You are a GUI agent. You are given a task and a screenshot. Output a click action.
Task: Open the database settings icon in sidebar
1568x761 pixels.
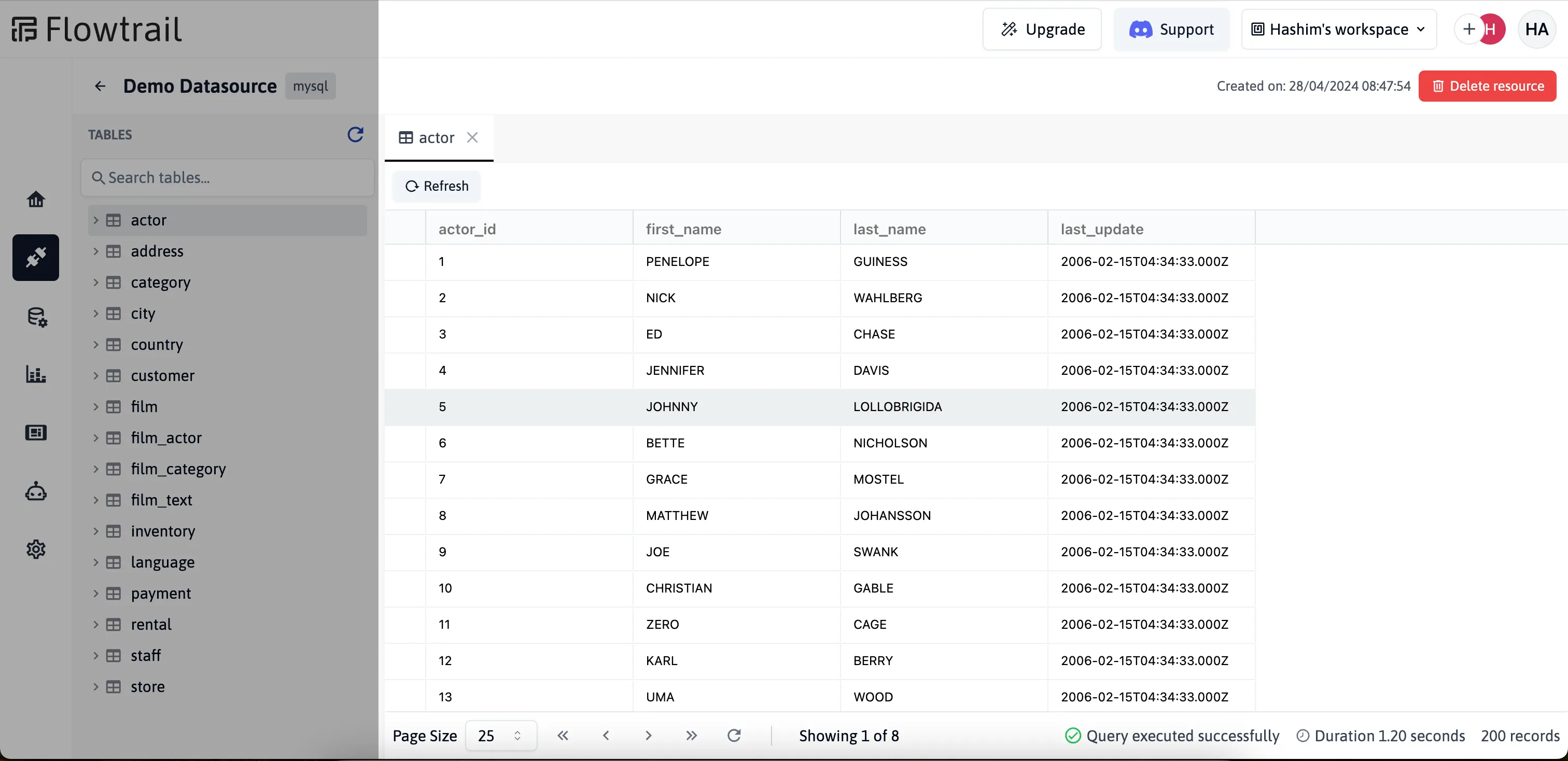coord(36,317)
